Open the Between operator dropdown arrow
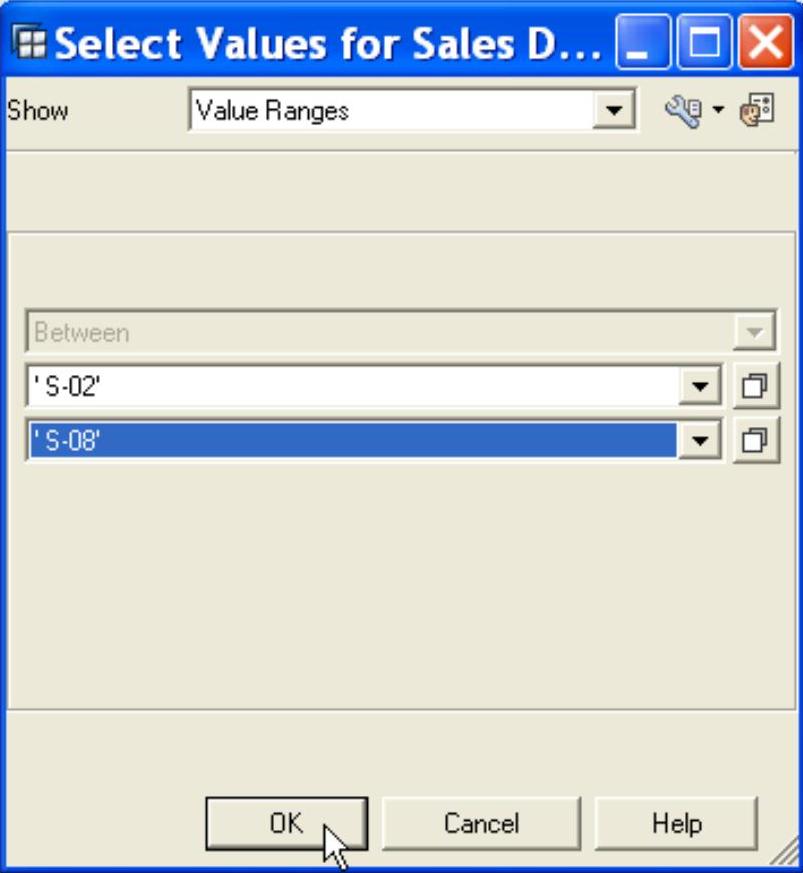 coord(756,332)
